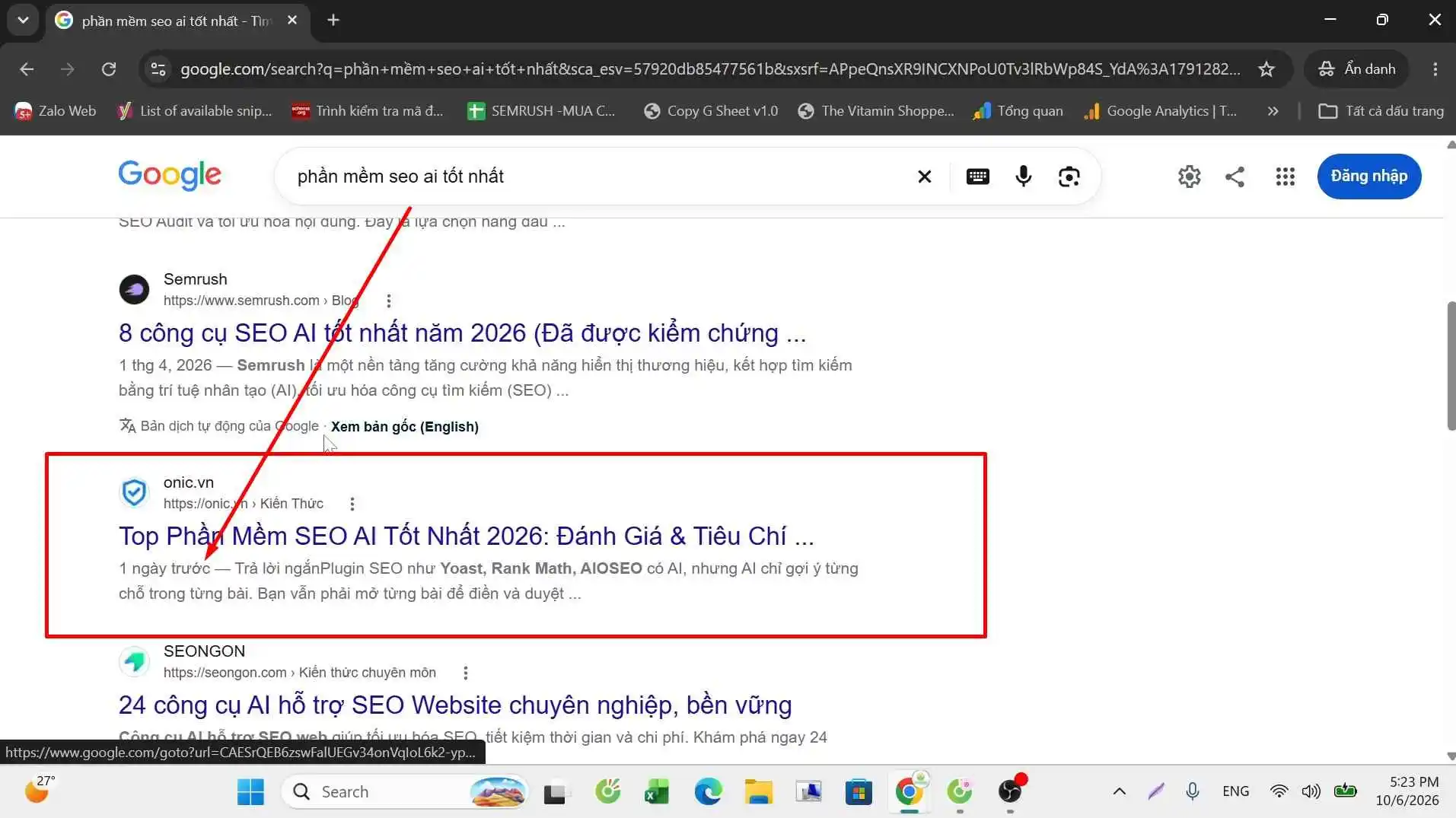The height and width of the screenshot is (818, 1456).
Task: Open File Explorer from the taskbar
Action: (x=758, y=791)
